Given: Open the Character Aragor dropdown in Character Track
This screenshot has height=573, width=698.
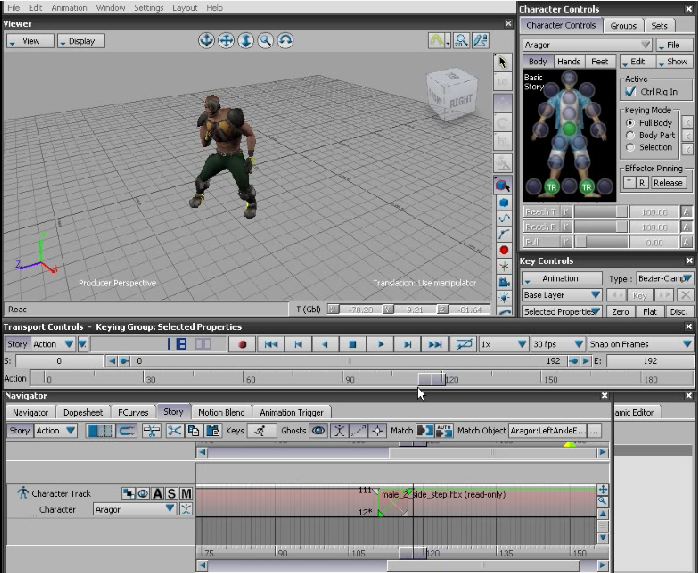Looking at the screenshot, I should pyautogui.click(x=135, y=509).
